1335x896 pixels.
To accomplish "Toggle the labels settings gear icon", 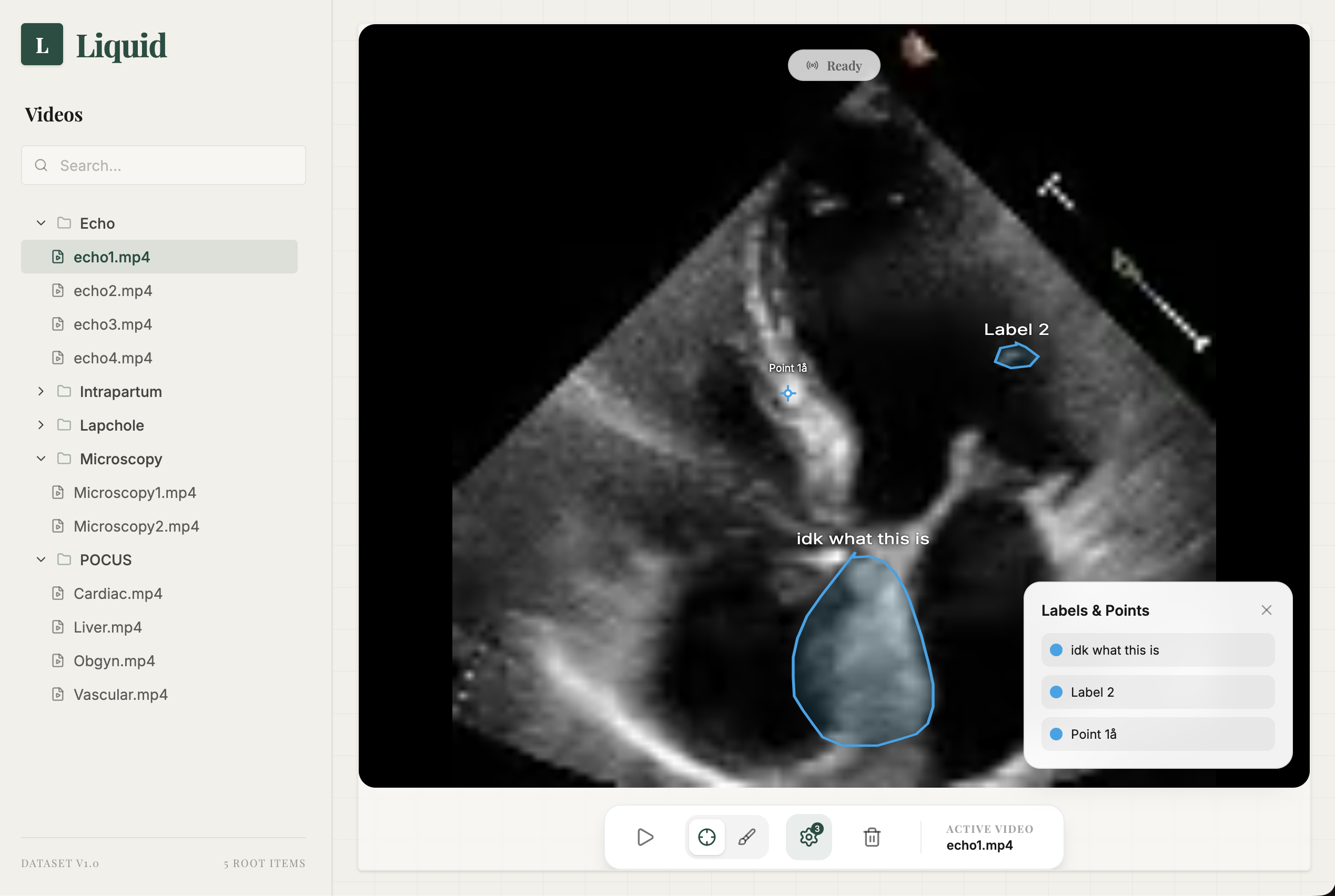I will (808, 837).
